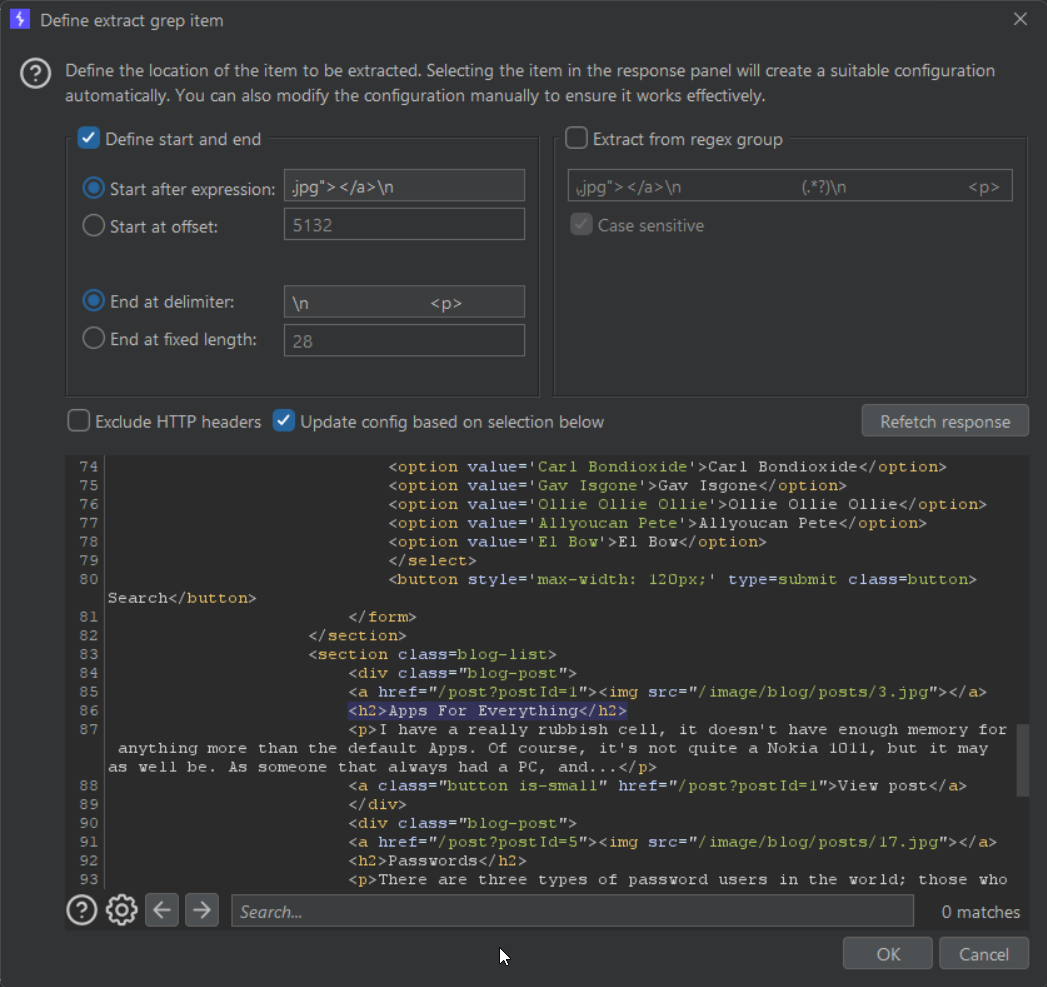Uncheck Update config based on selection below
1047x987 pixels.
(x=284, y=421)
